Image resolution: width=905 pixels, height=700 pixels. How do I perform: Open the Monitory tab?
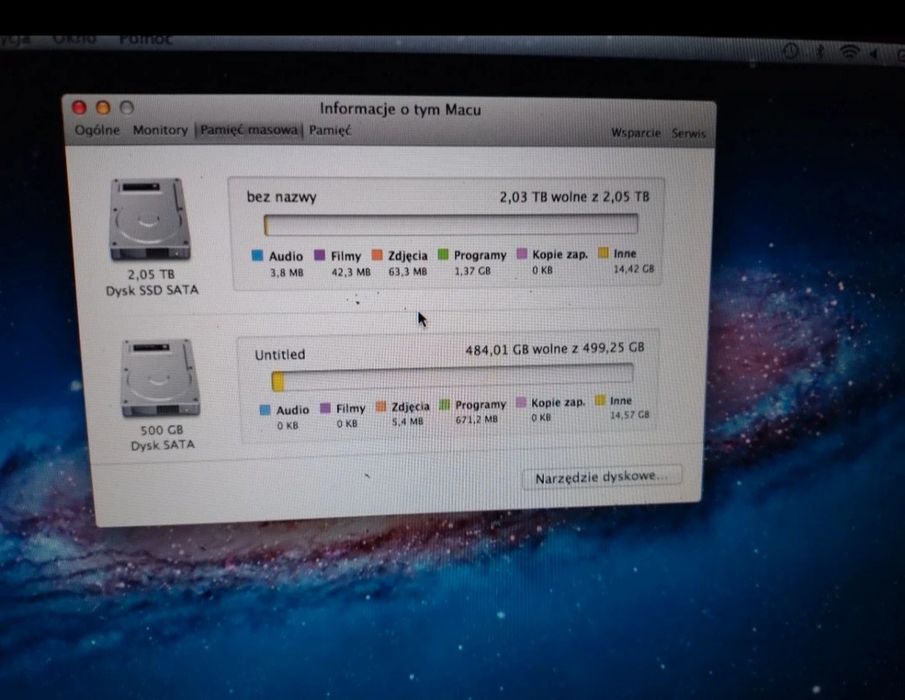coord(160,130)
